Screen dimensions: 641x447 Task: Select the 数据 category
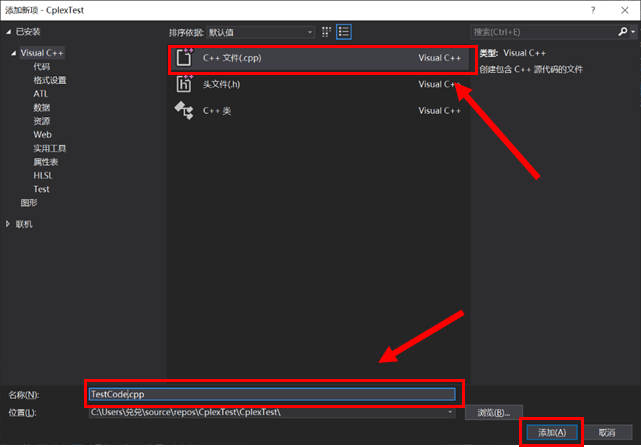click(42, 107)
